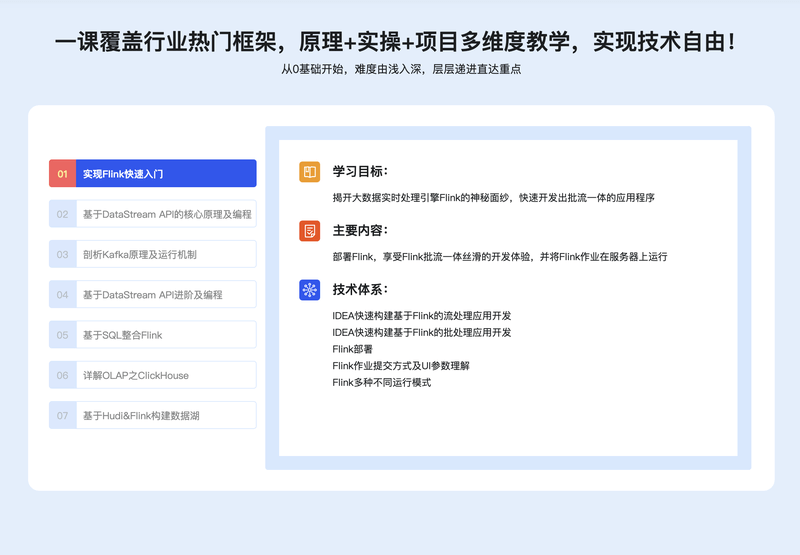
Task: Click line Flink多种不同运行模式
Action: coord(382,383)
